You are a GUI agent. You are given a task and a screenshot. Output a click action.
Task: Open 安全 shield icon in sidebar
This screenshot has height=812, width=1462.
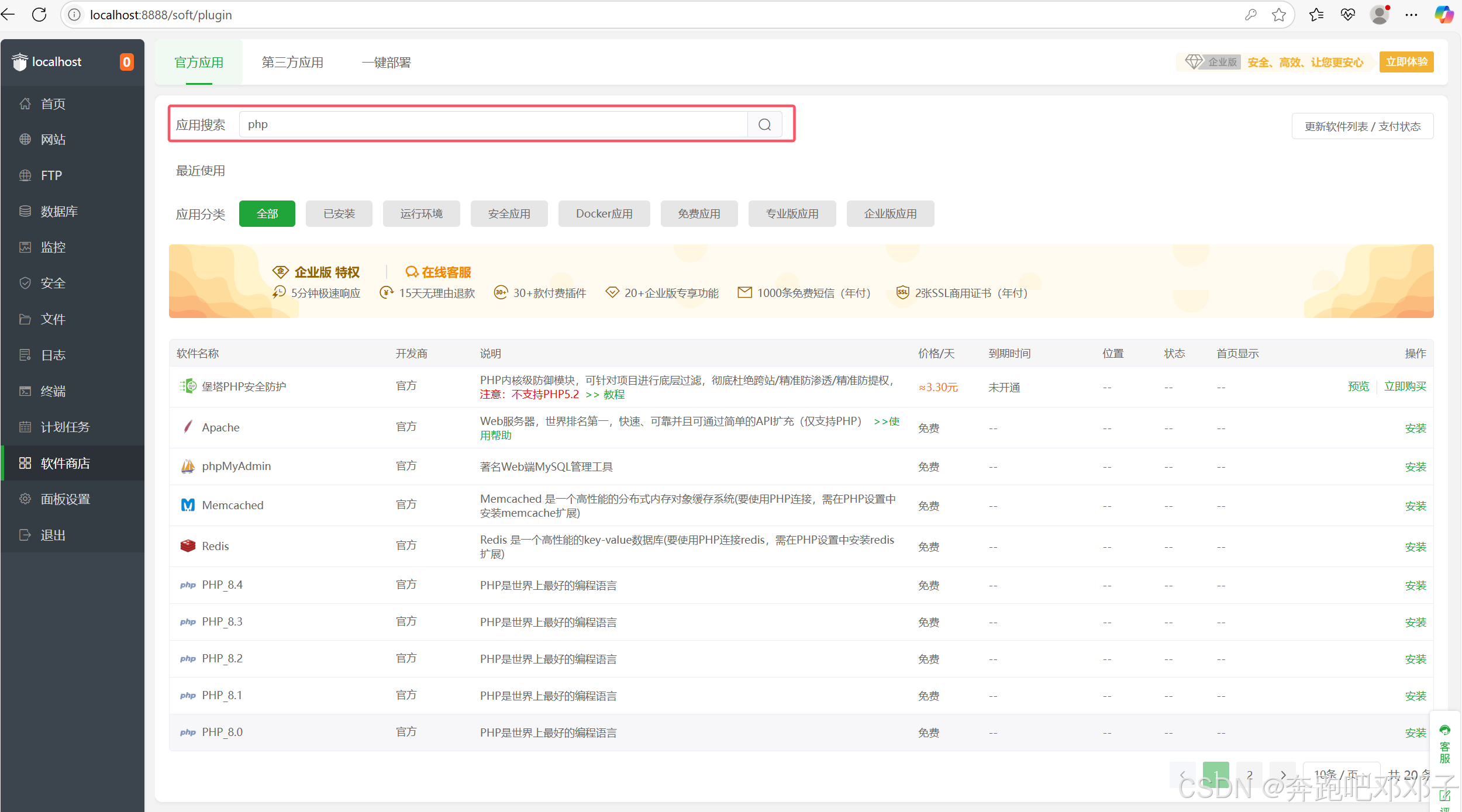point(25,283)
